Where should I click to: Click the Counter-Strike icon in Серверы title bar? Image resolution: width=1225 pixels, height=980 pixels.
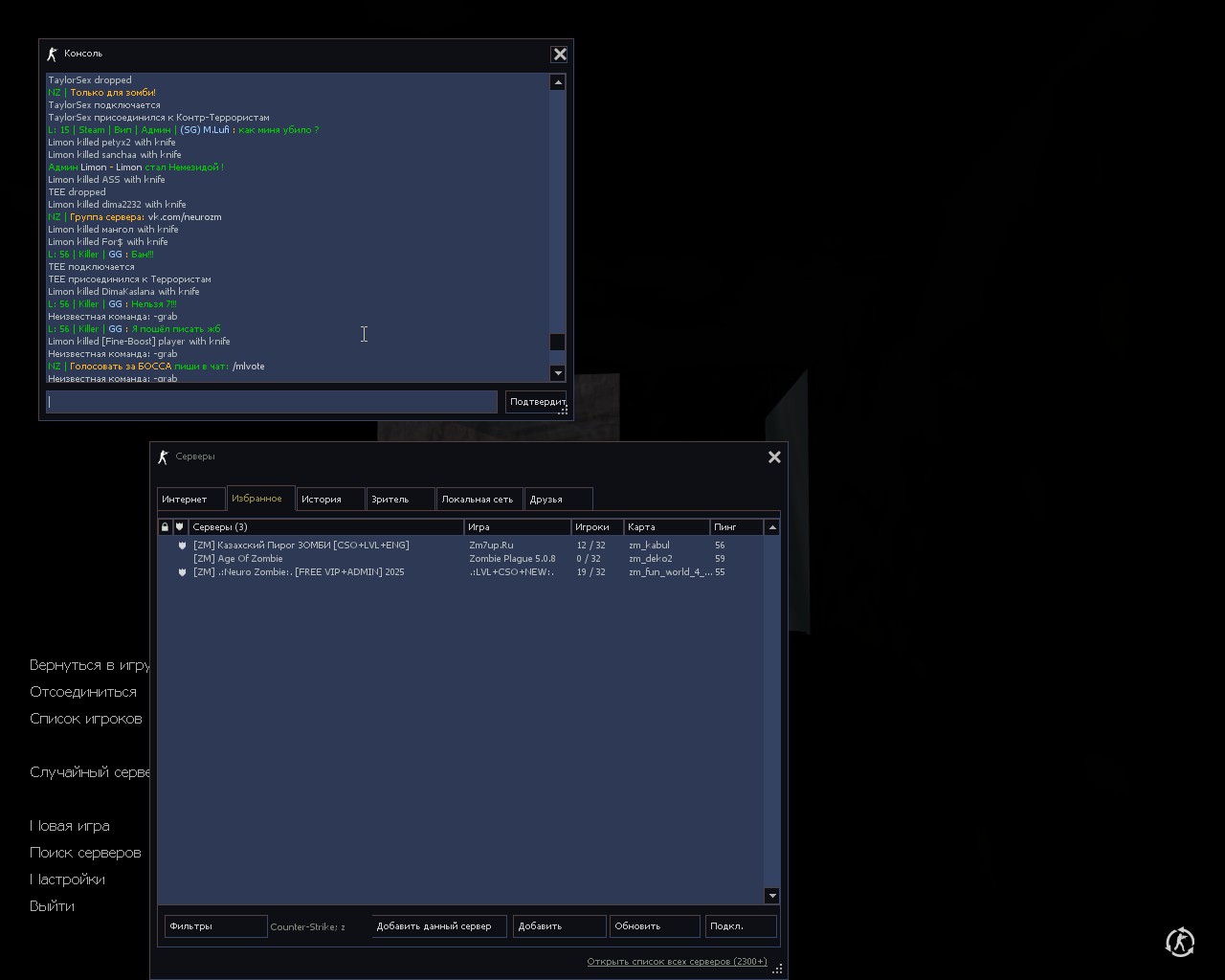163,457
